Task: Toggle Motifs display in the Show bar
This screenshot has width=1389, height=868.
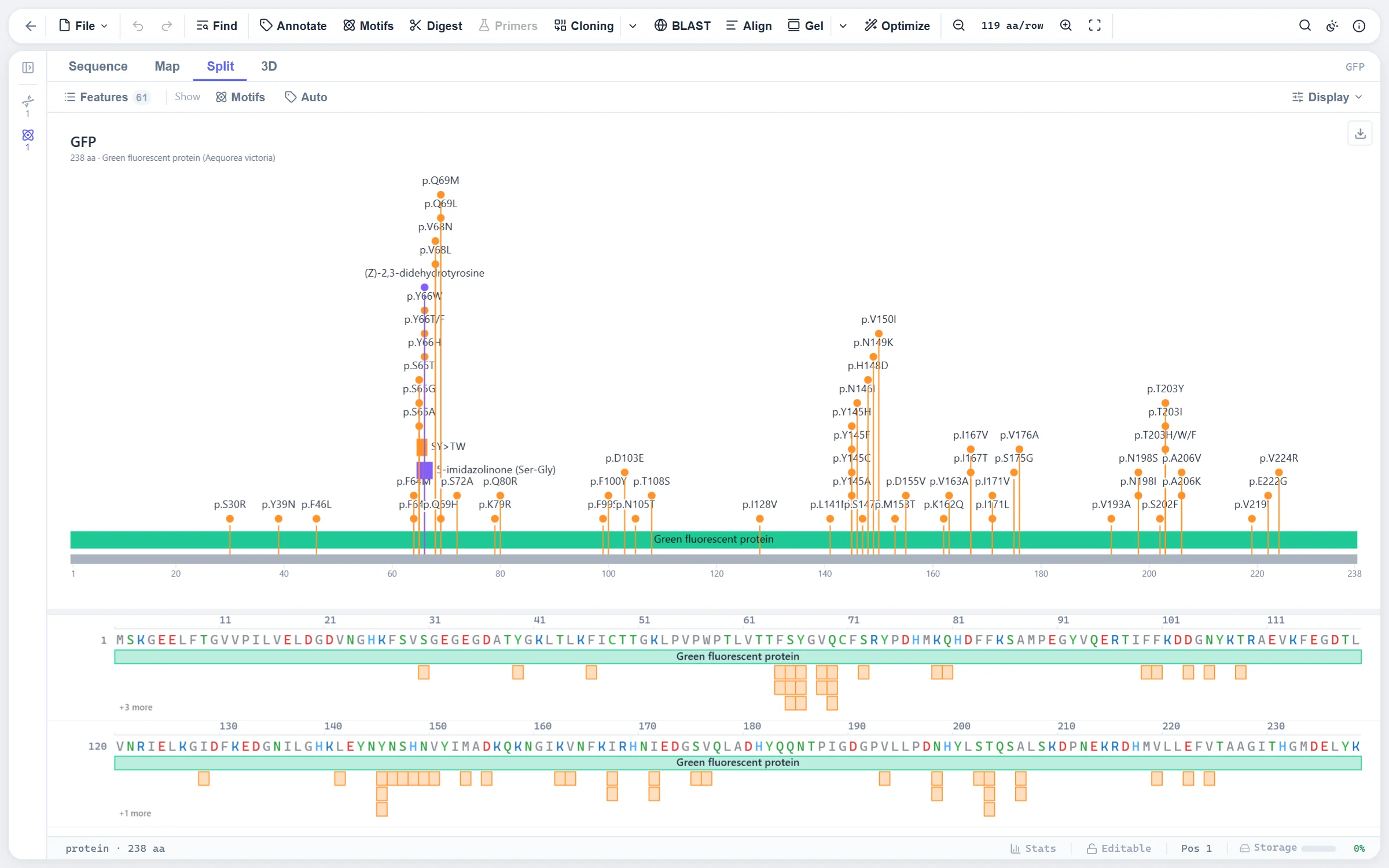Action: (x=240, y=97)
